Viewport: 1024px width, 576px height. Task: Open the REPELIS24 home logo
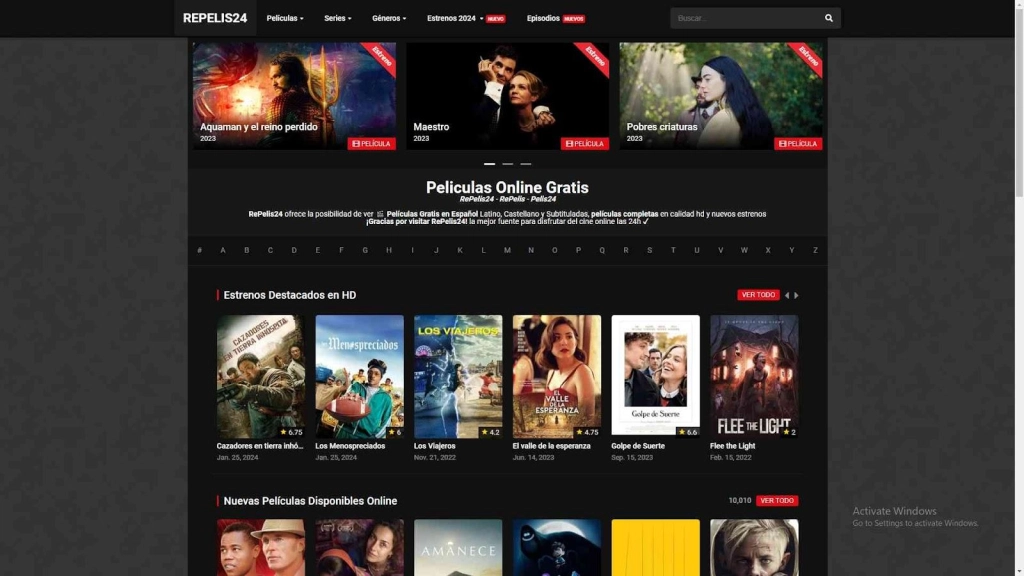click(x=215, y=18)
